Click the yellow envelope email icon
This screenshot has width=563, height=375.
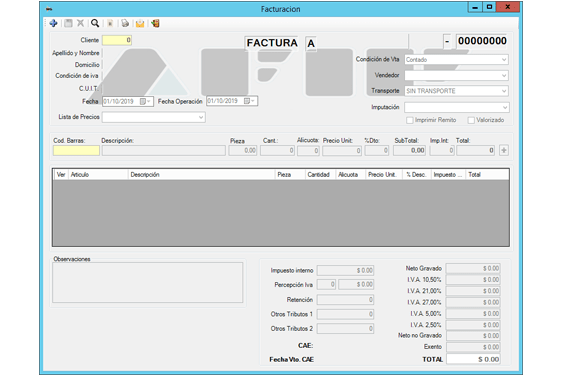[140, 23]
